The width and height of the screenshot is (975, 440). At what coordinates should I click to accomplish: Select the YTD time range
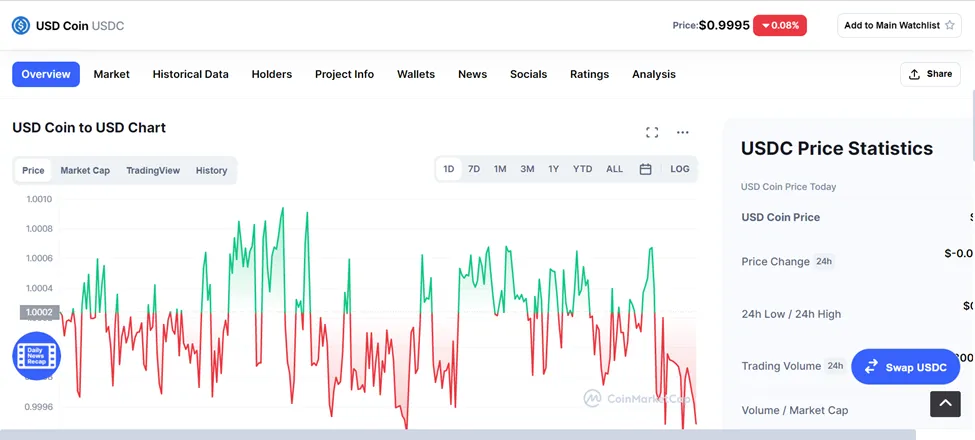point(583,169)
